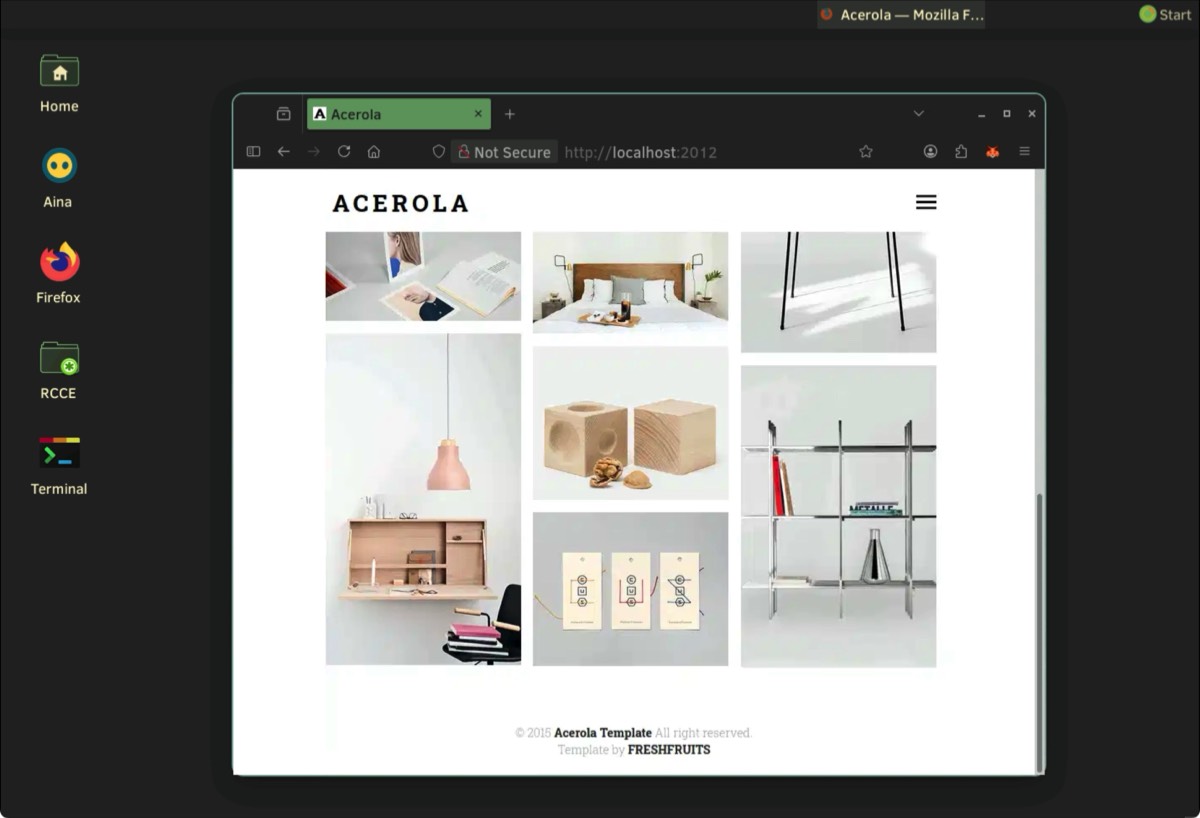
Task: Open the Firefox application menu
Action: [x=1024, y=152]
